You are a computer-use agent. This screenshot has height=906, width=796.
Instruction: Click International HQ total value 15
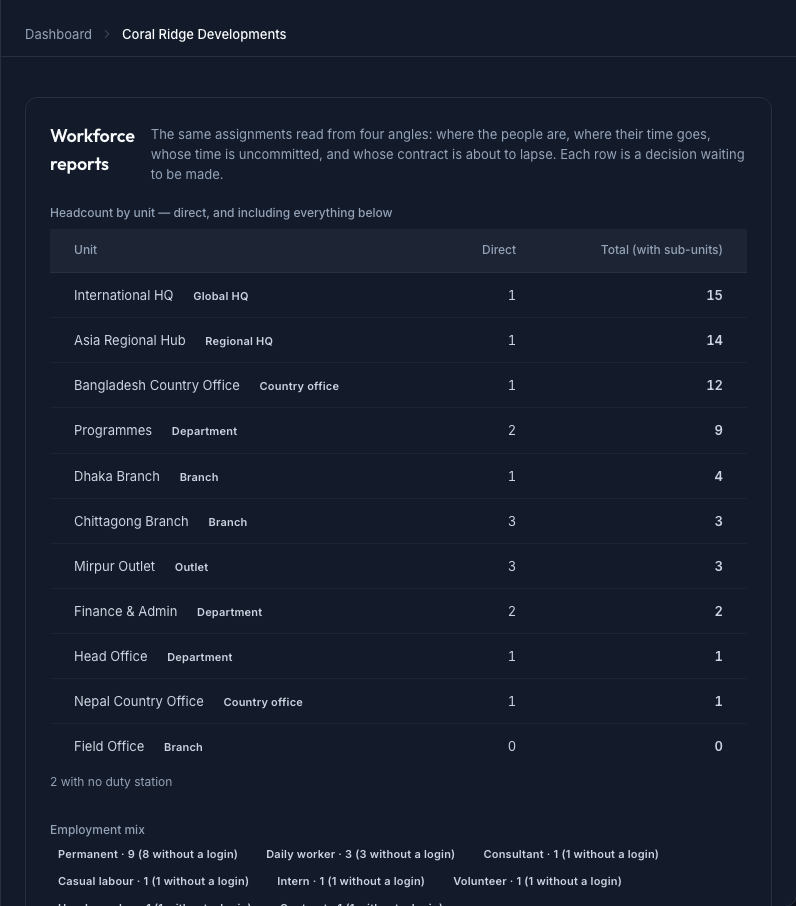(x=715, y=296)
